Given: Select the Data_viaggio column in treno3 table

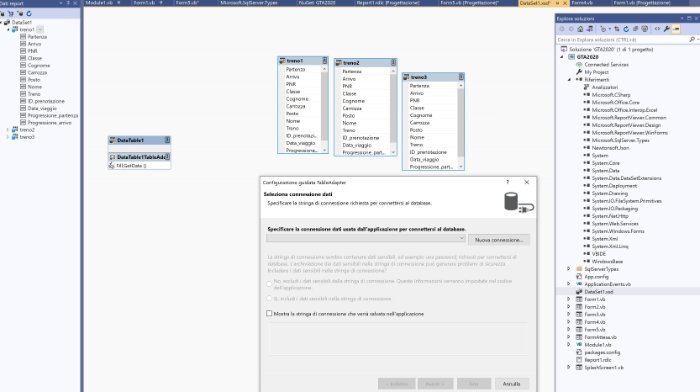Looking at the screenshot, I should [x=424, y=159].
